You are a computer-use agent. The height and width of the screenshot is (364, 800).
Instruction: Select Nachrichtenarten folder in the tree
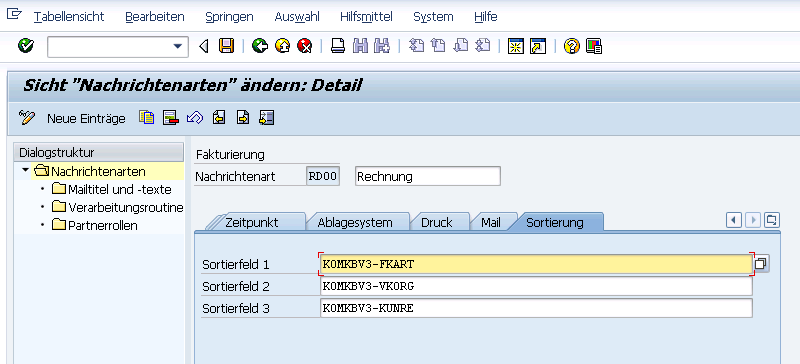click(x=98, y=172)
